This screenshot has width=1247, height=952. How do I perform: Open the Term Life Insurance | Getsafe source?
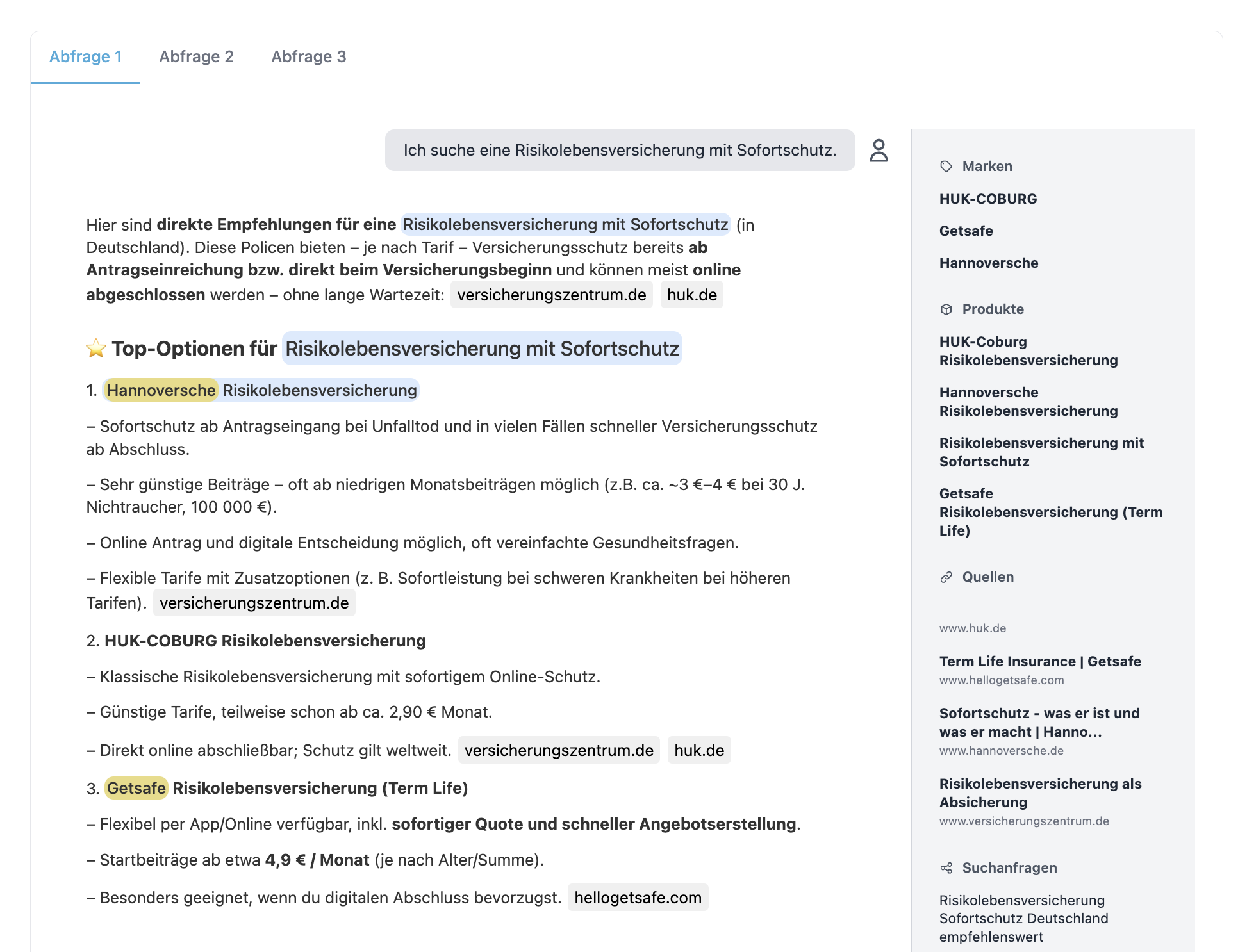coord(1039,661)
